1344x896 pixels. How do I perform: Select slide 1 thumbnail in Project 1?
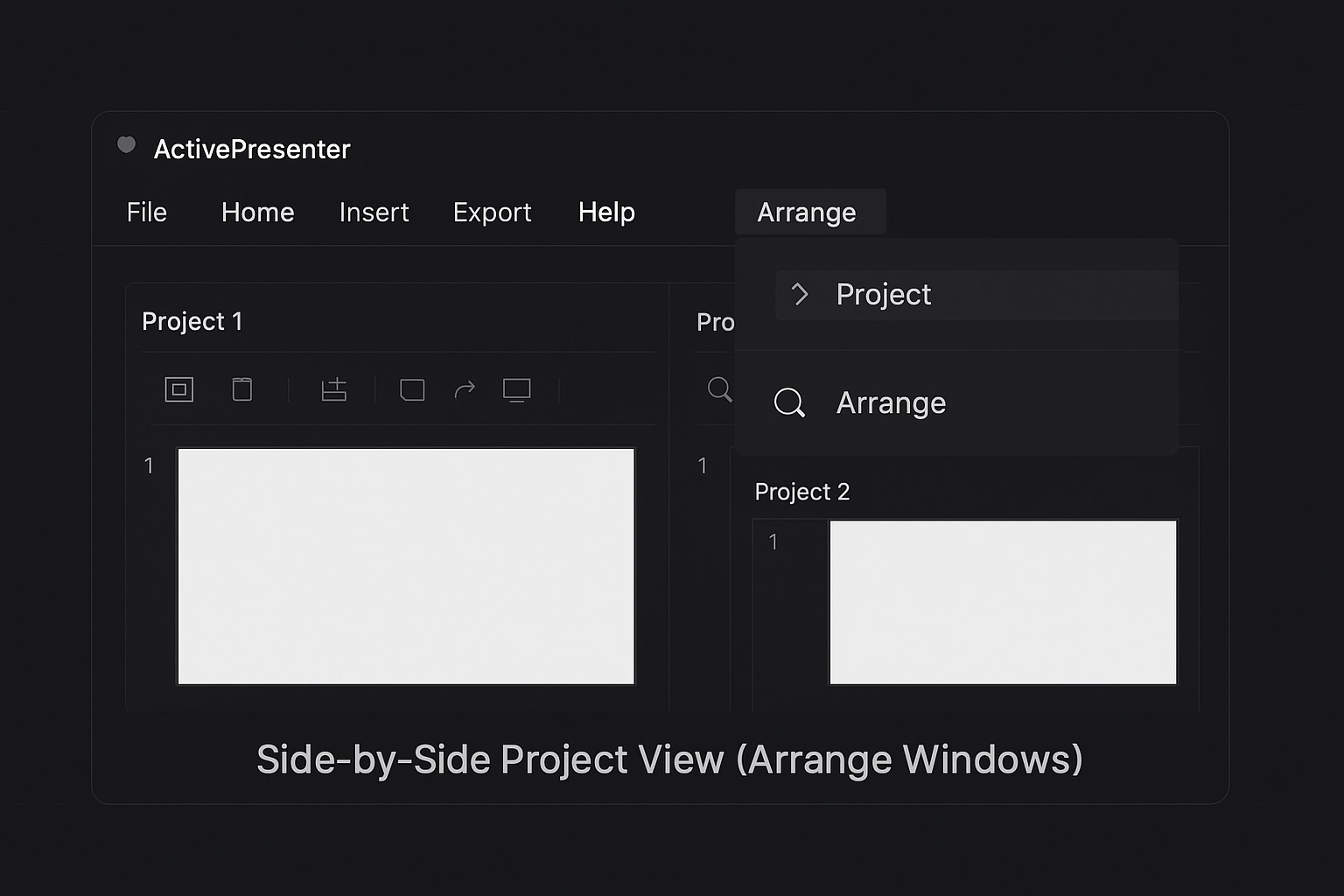[406, 566]
